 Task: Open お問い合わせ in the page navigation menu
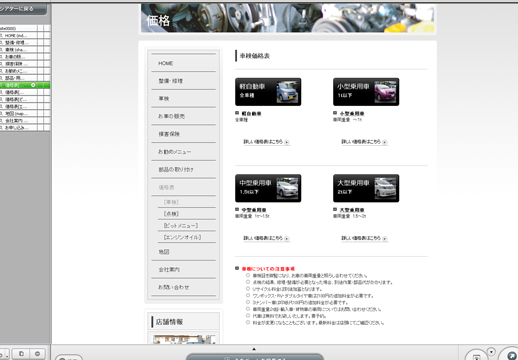click(x=183, y=287)
